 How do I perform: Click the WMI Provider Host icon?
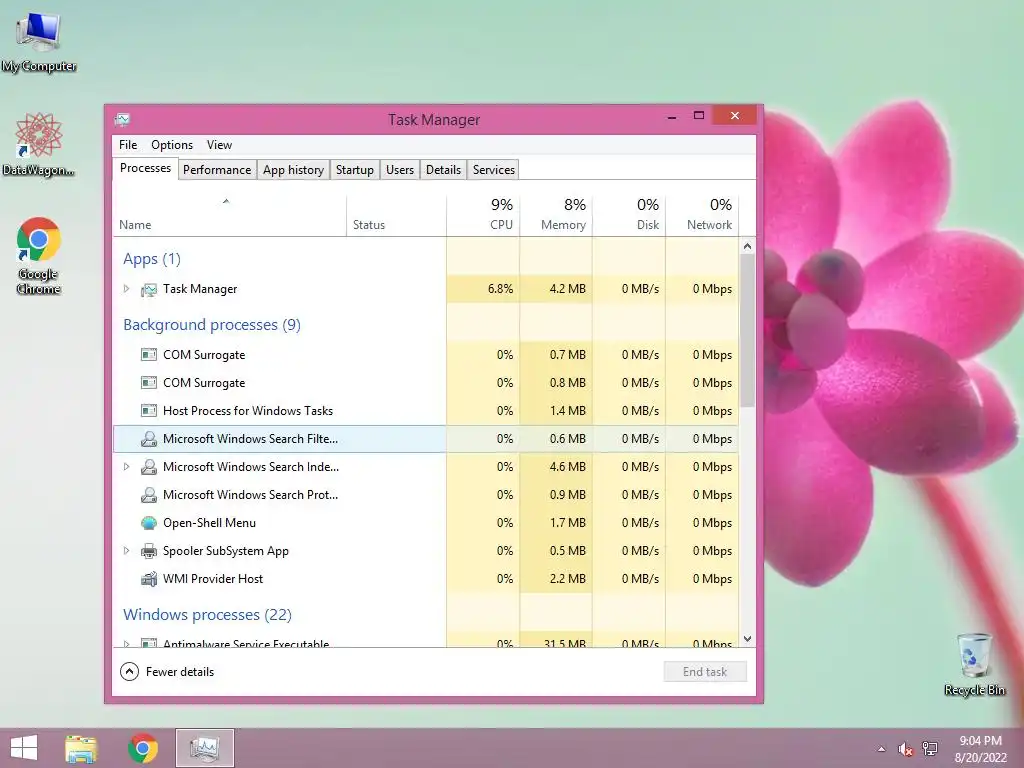click(x=149, y=579)
